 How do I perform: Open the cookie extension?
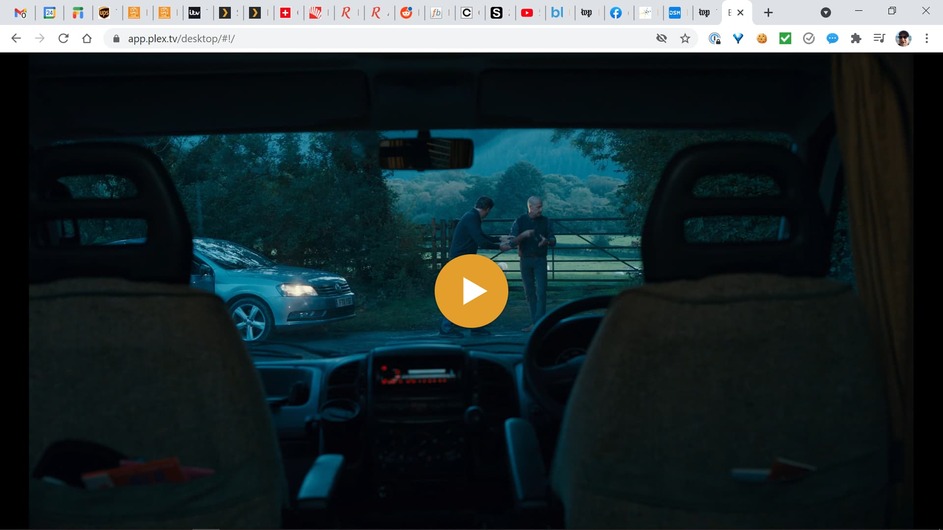[761, 39]
